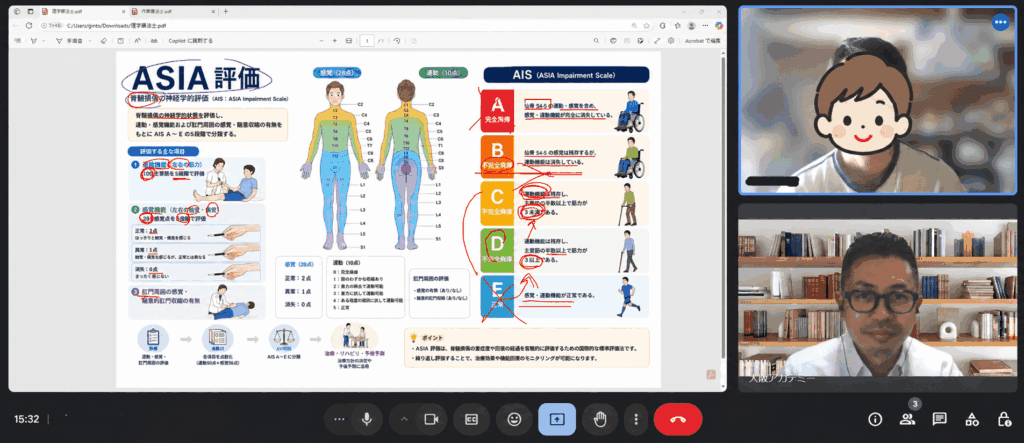Leave the call with the red hang-up button
The width and height of the screenshot is (1024, 443).
point(678,419)
